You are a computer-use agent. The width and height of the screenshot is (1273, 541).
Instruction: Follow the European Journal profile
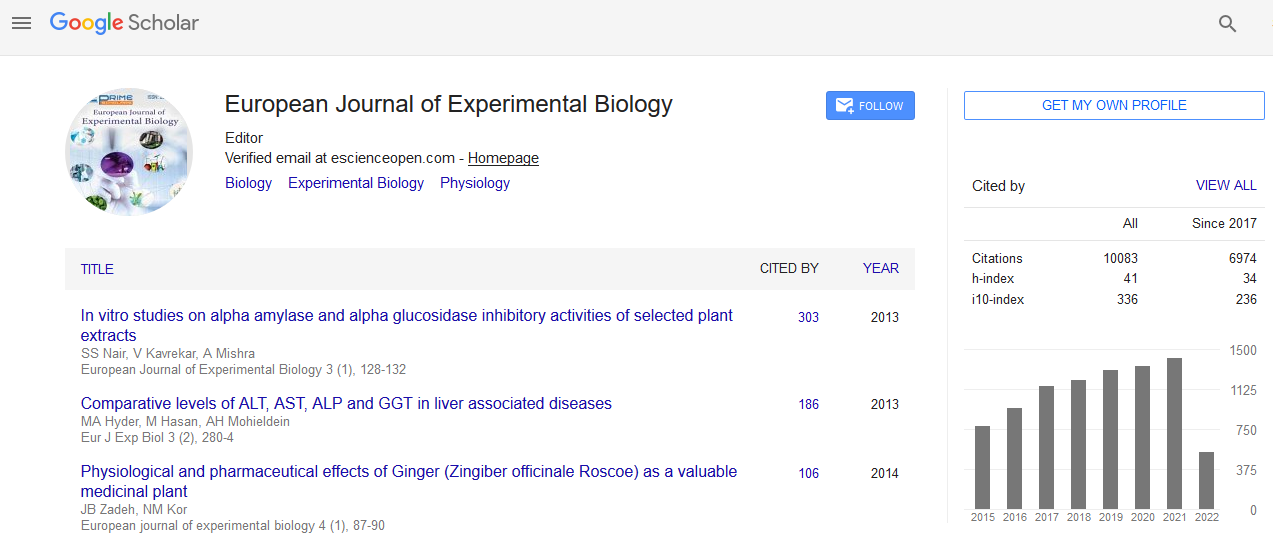click(x=869, y=106)
